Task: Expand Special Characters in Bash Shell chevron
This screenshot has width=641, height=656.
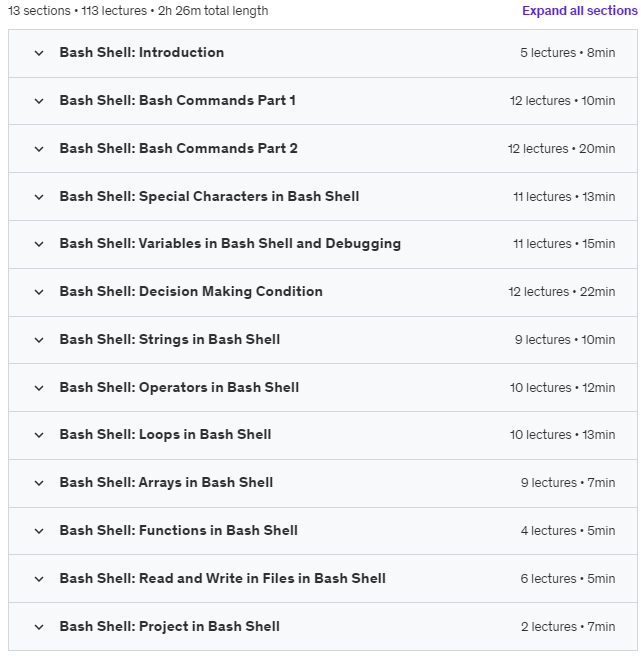Action: tap(39, 197)
